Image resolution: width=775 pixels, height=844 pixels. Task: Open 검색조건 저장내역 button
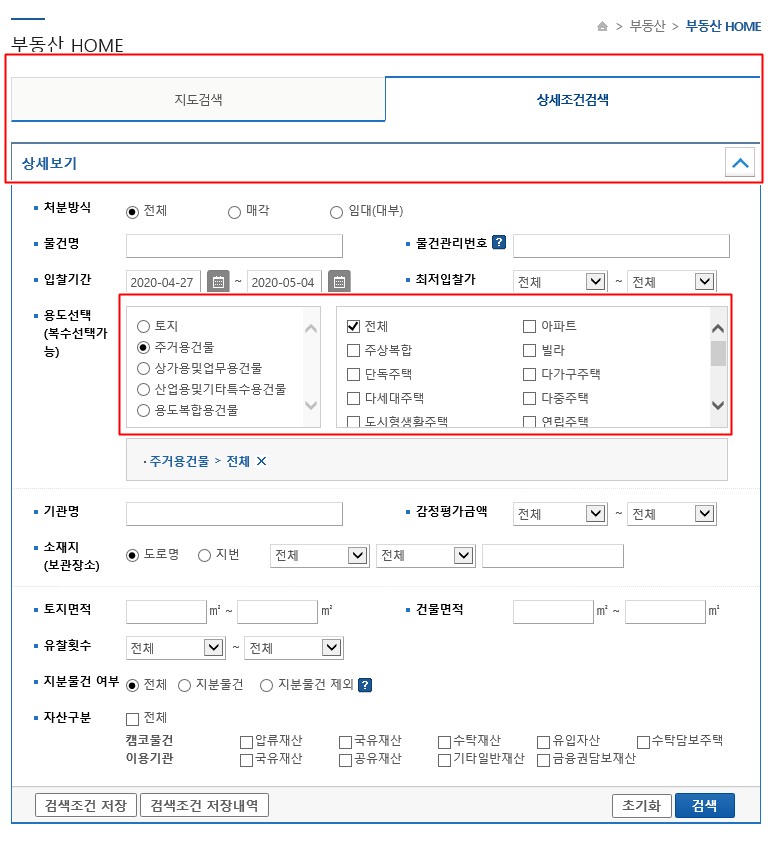point(205,805)
